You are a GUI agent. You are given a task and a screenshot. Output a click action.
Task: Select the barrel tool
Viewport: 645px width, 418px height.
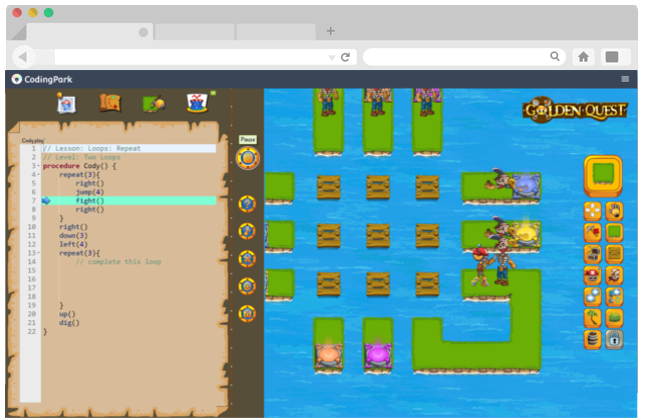click(x=593, y=339)
